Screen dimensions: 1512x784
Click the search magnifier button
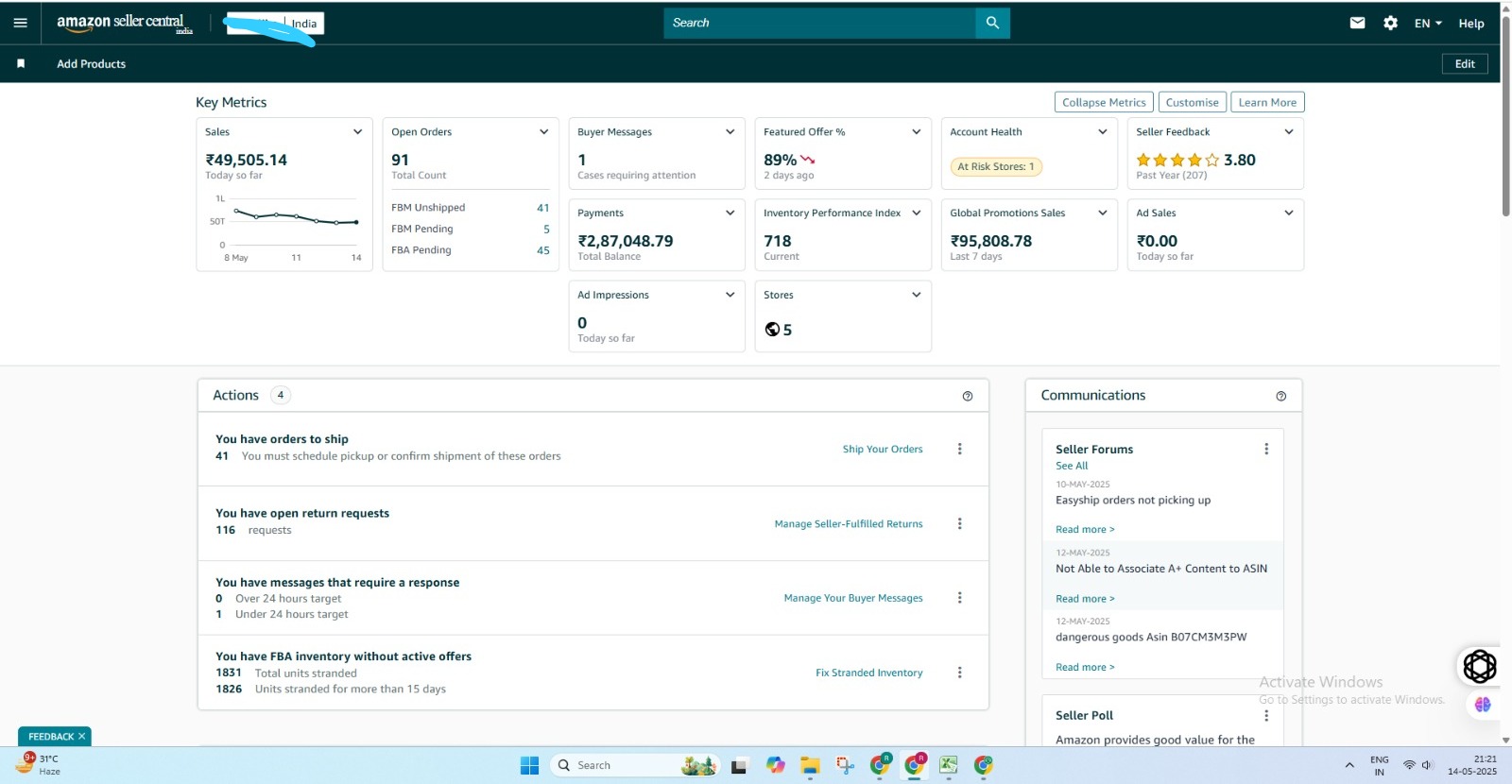click(992, 23)
